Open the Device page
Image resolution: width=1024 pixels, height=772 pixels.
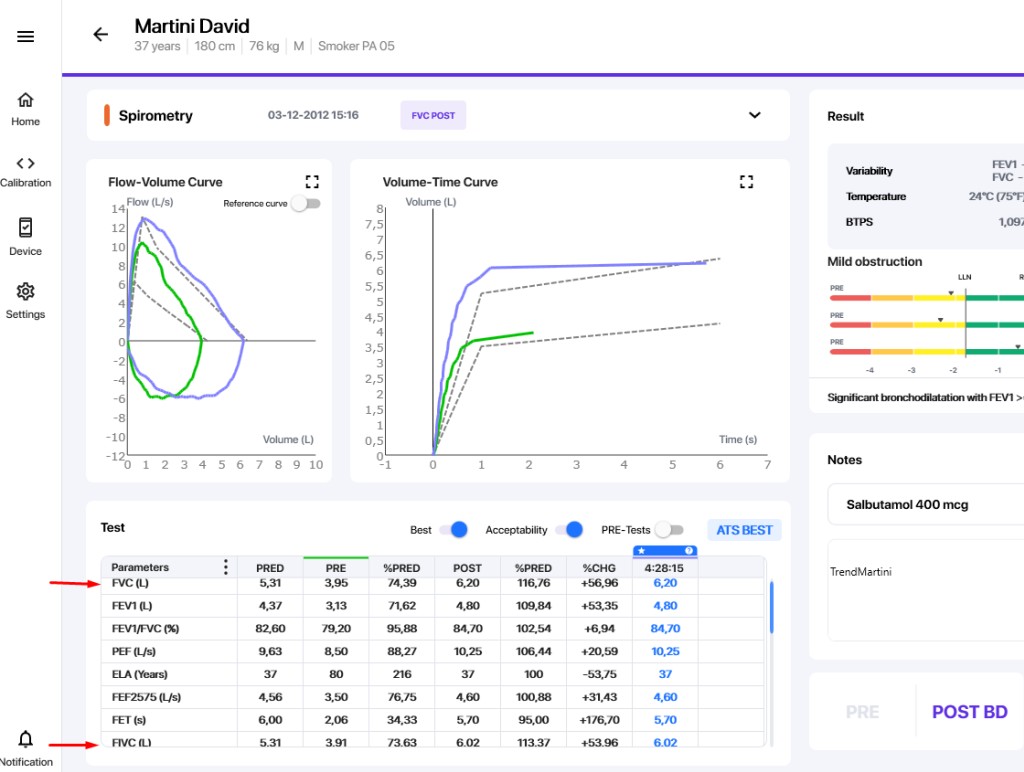coord(26,237)
